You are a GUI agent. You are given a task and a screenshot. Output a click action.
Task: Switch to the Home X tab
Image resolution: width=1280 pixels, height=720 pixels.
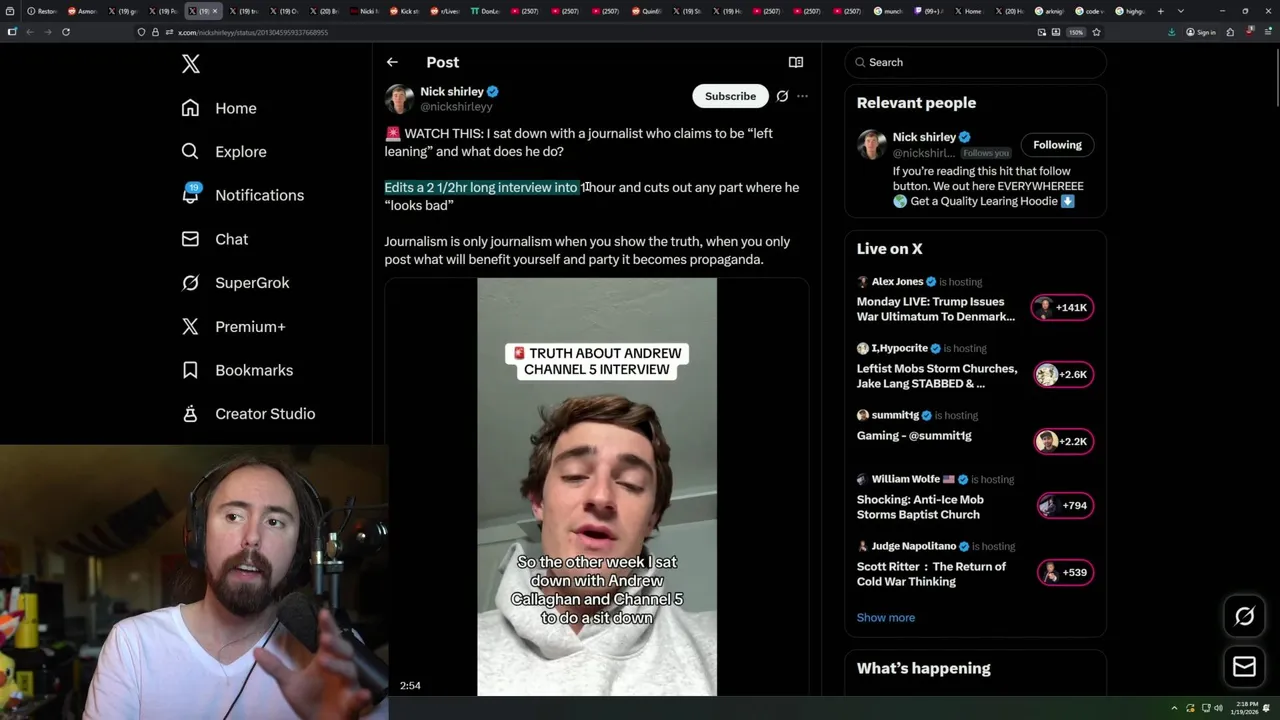[x=970, y=11]
